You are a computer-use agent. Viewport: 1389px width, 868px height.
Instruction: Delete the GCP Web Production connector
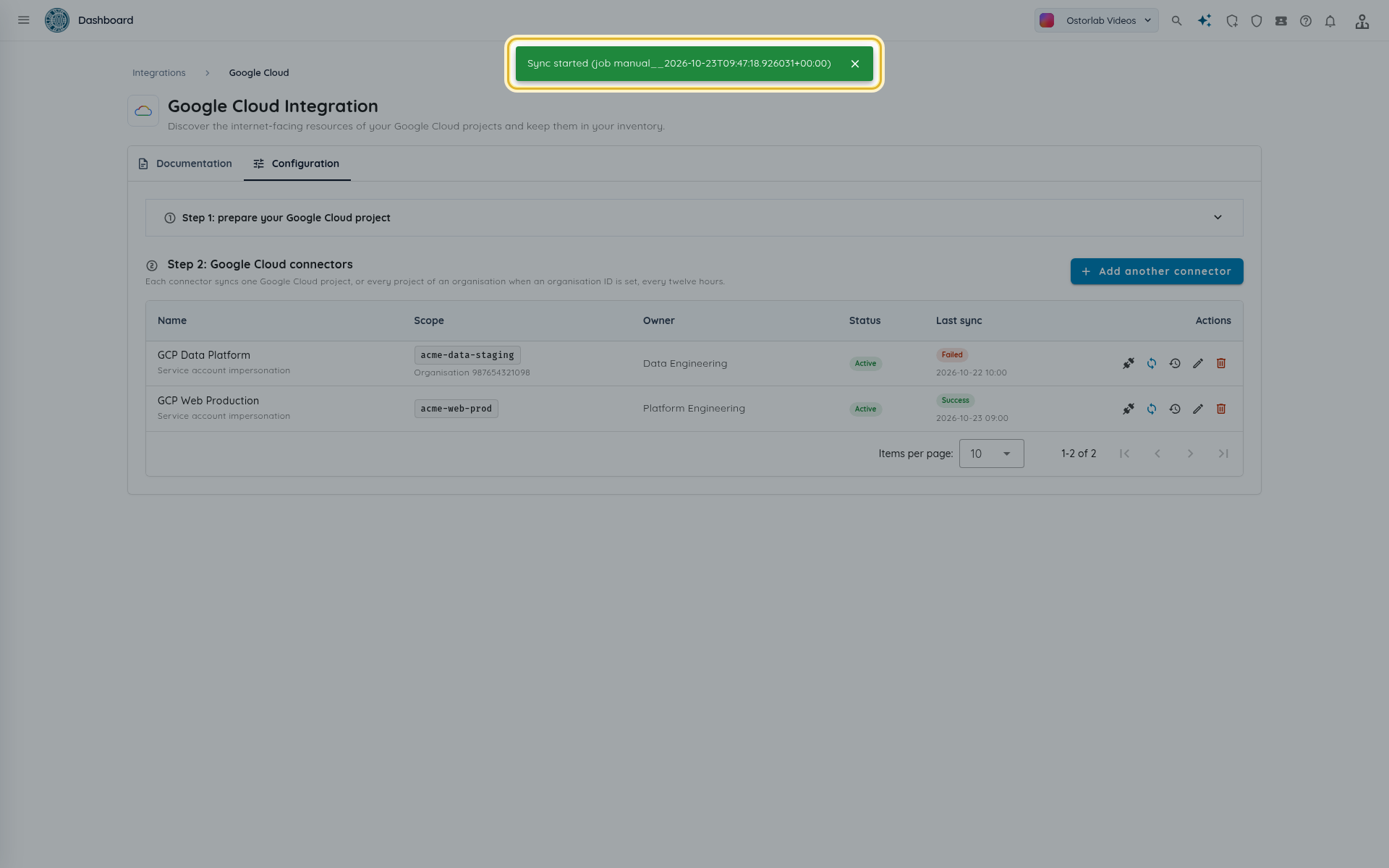(1221, 409)
